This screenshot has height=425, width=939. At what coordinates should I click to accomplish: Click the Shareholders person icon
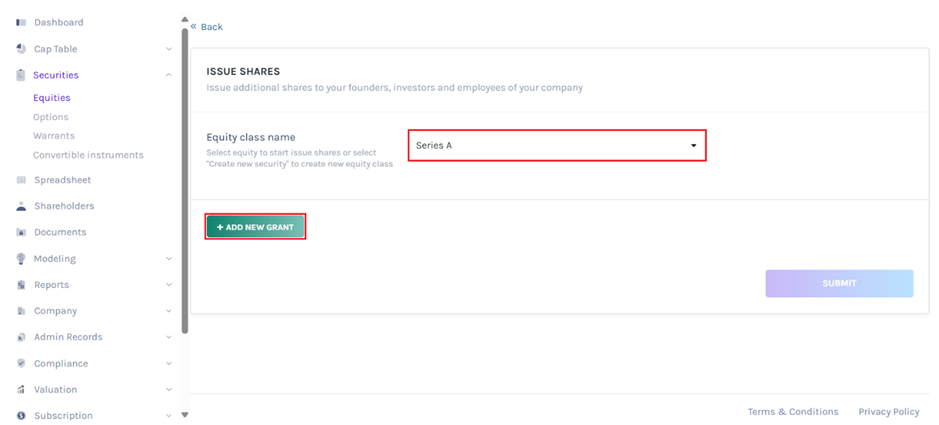click(21, 206)
